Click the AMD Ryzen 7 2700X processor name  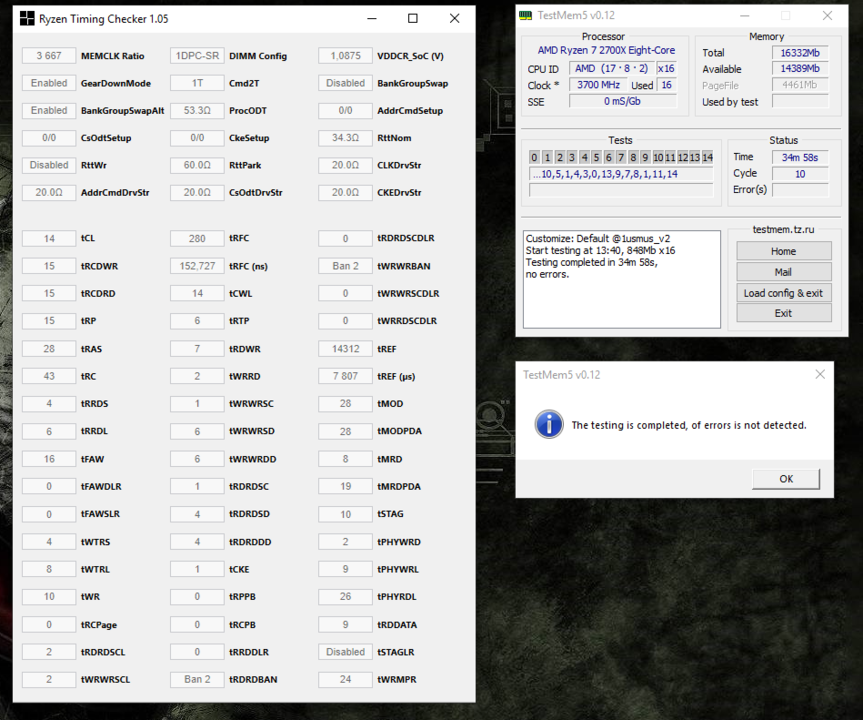[606, 50]
